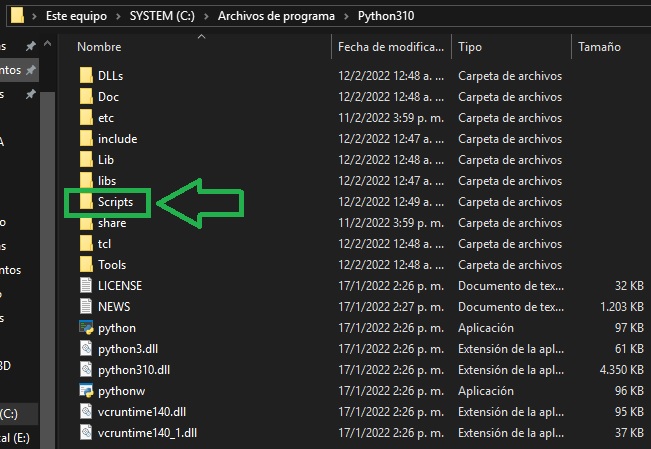Viewport: 651px width, 449px height.
Task: Sort by Nombre column header
Action: [x=99, y=47]
